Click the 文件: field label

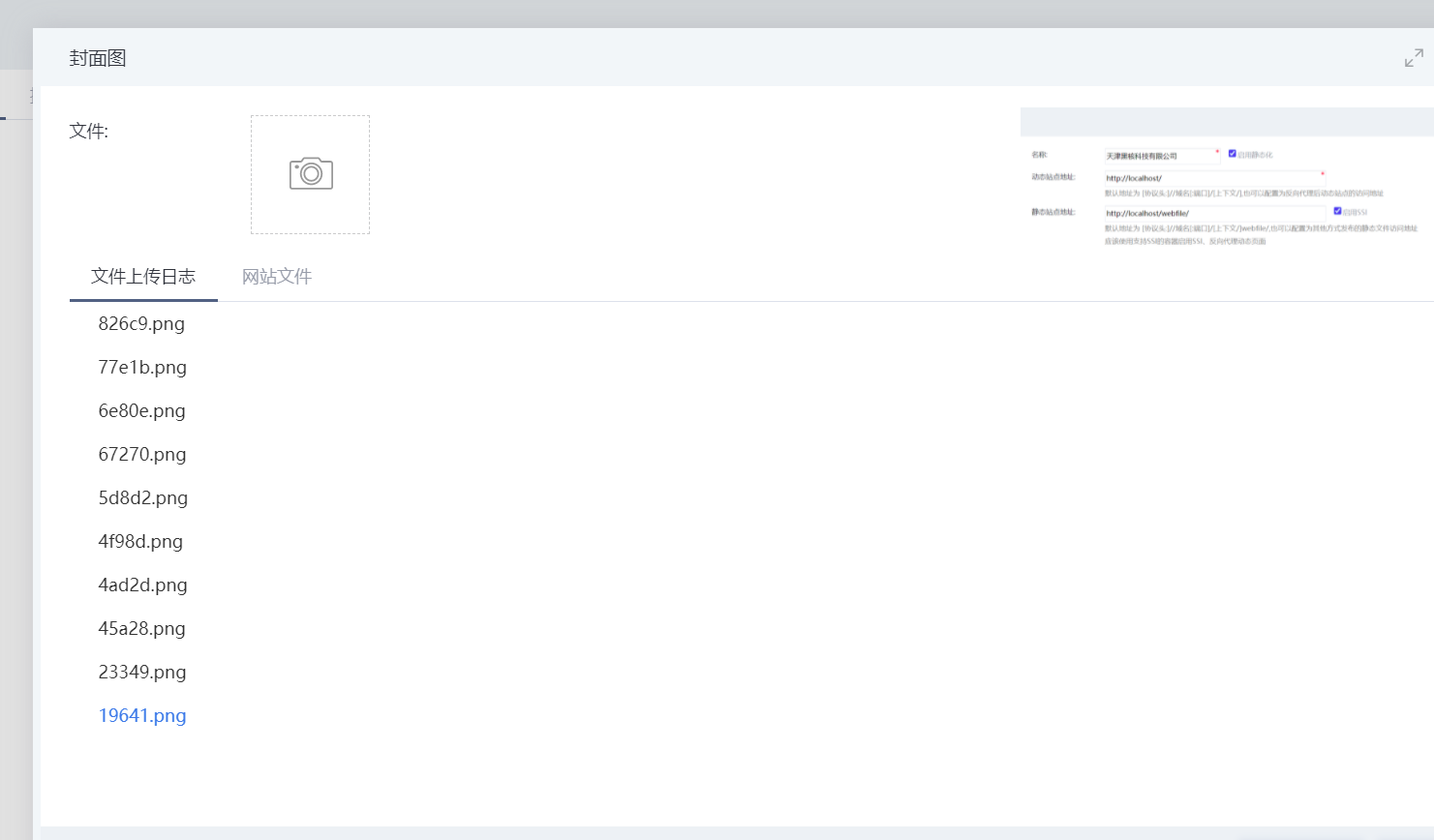click(x=89, y=132)
